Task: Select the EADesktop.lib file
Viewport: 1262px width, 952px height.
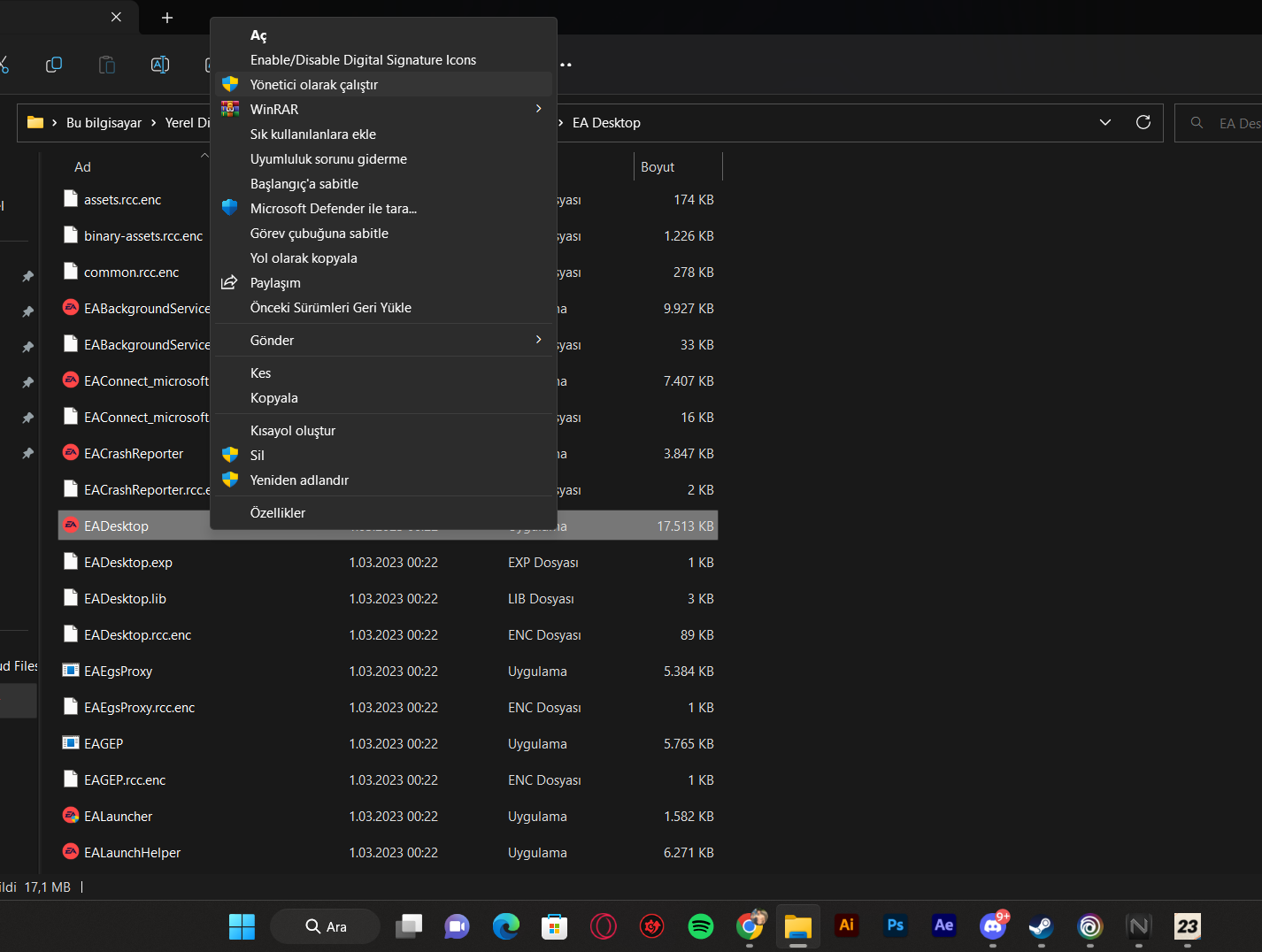Action: pyautogui.click(x=125, y=599)
